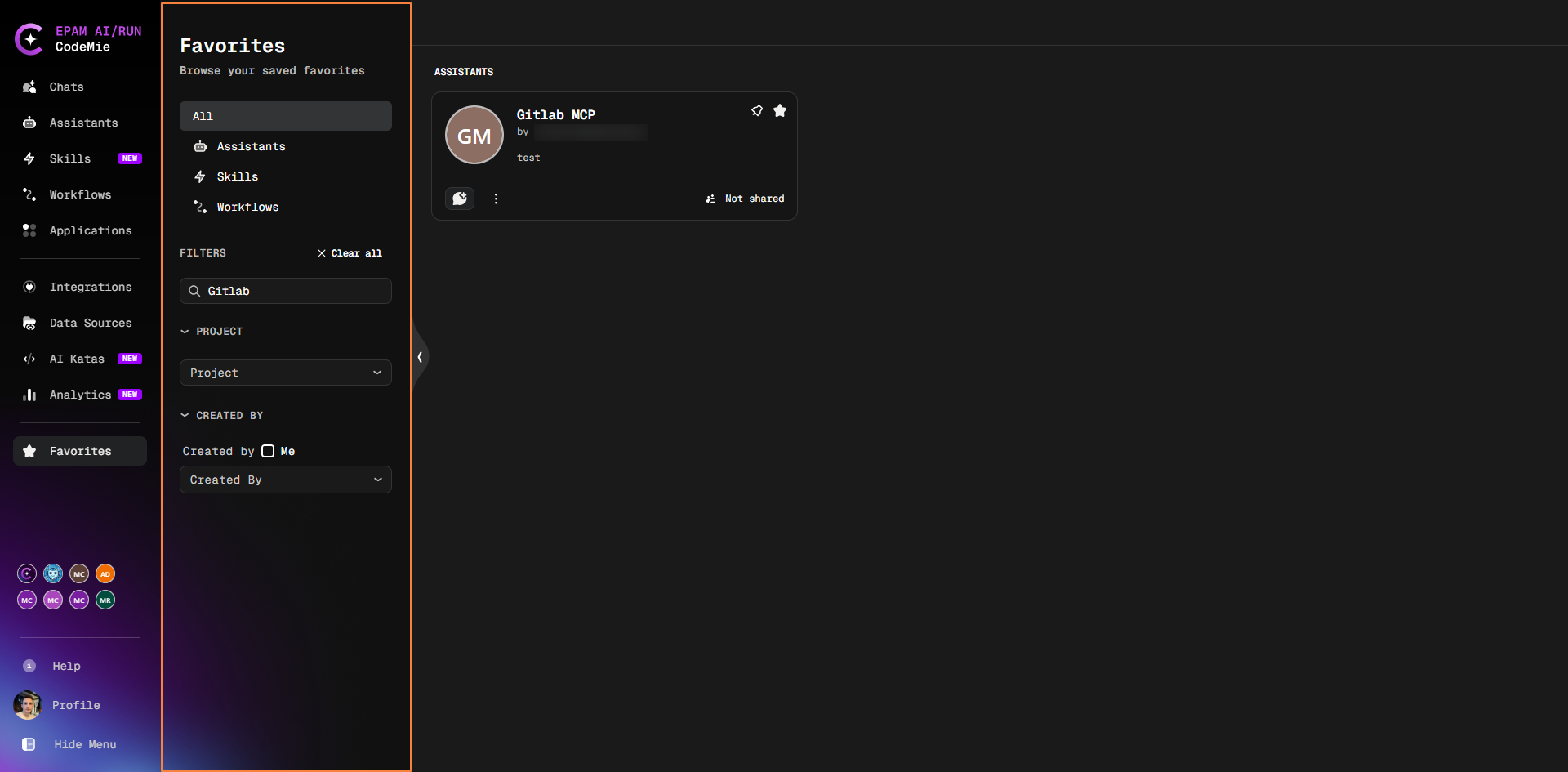
Task: Open the orange AD recent assistant avatar
Action: (x=105, y=573)
